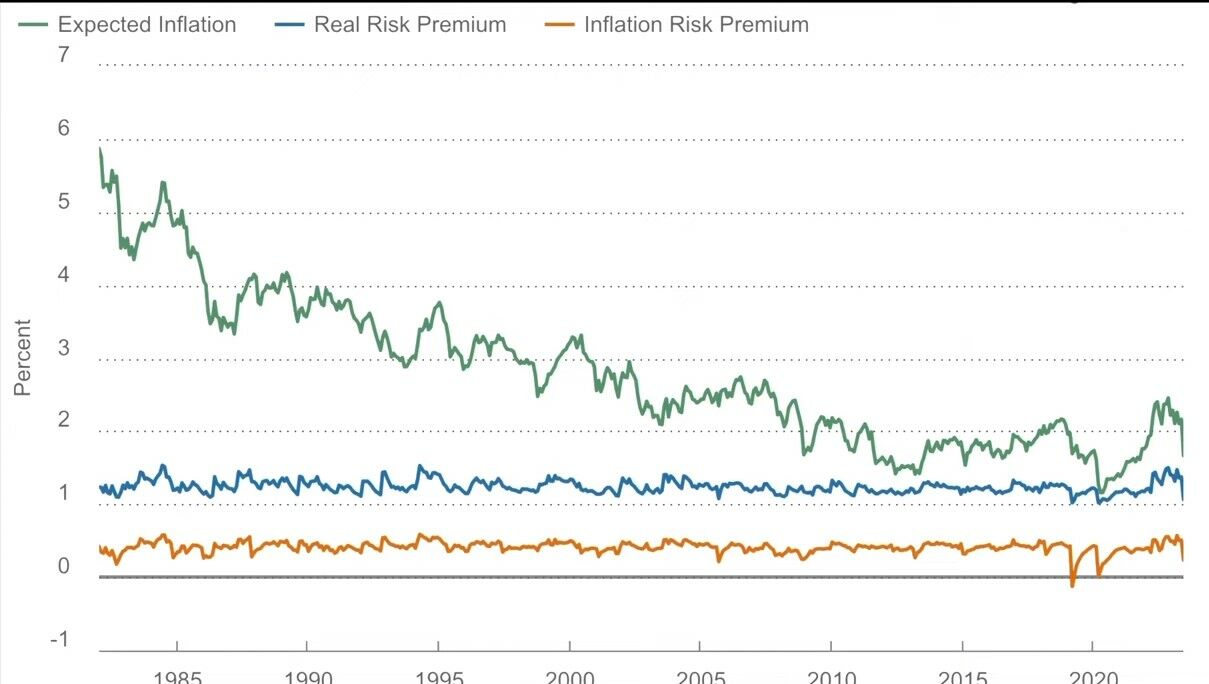The image size is (1209, 684).
Task: Click the 7 label on the y-axis
Action: click(x=64, y=55)
